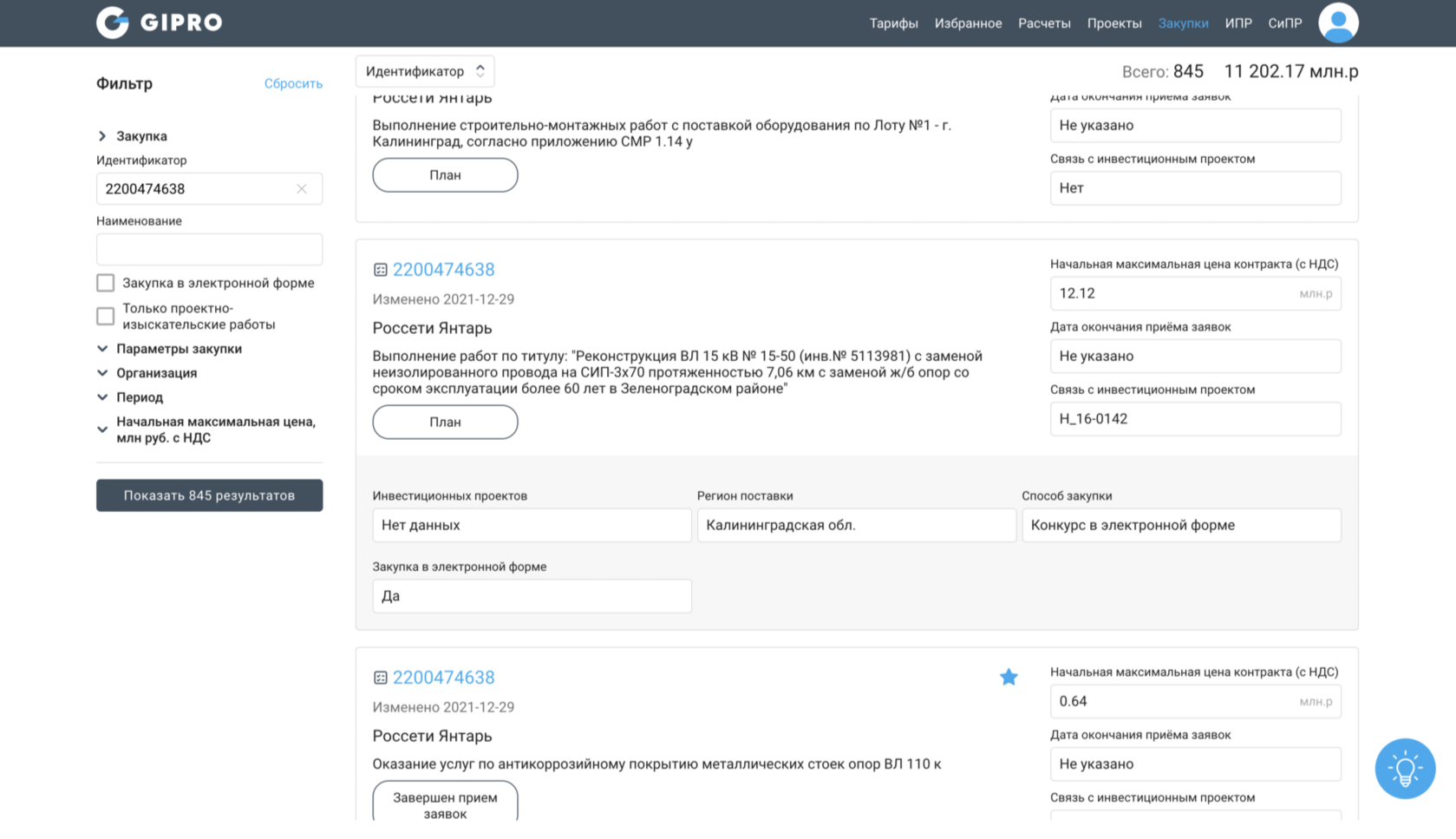Open Избранное in the top menu
Screen dimensions: 1456x839
click(x=968, y=23)
